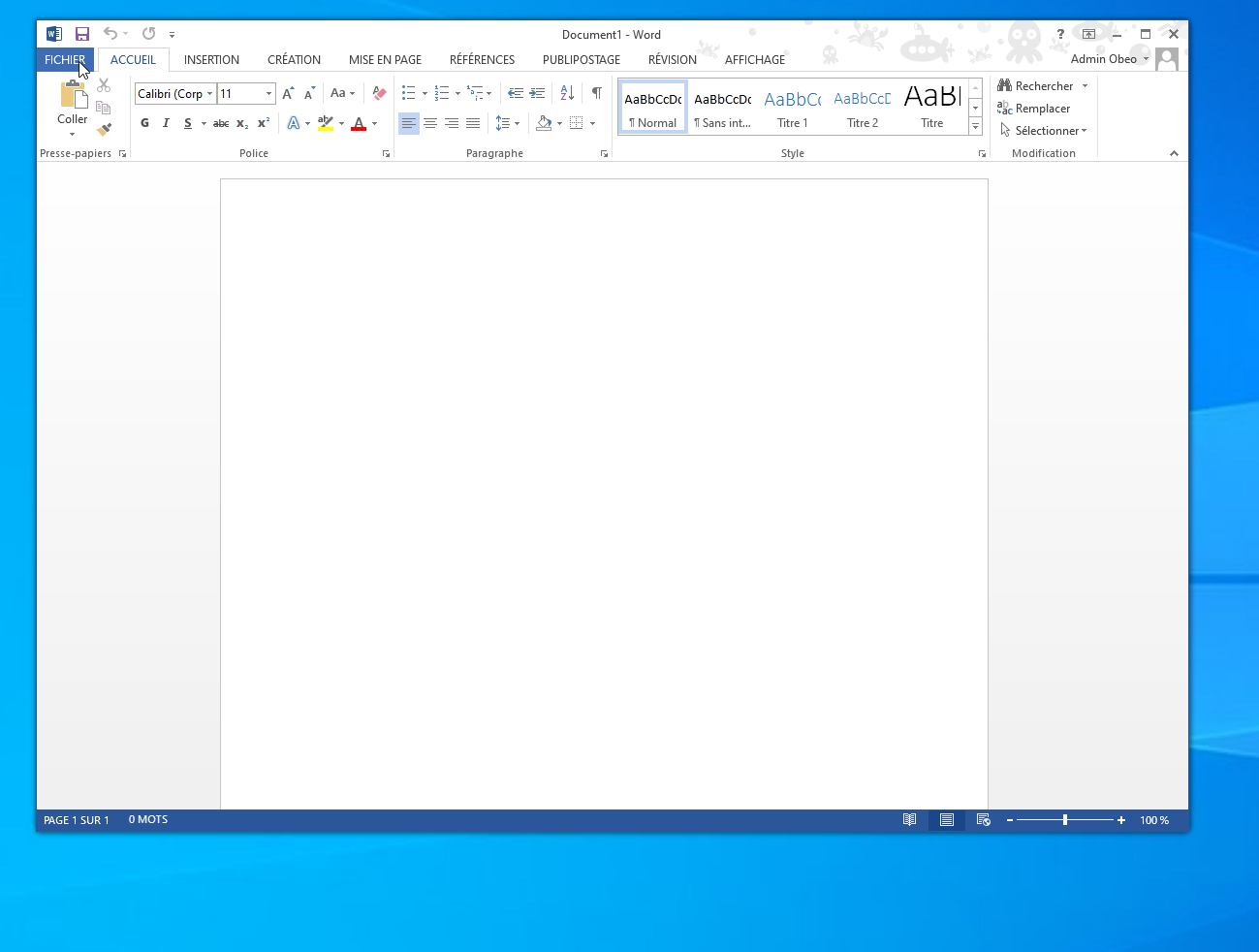
Task: Open Police font dialog launcher
Action: coord(386,154)
